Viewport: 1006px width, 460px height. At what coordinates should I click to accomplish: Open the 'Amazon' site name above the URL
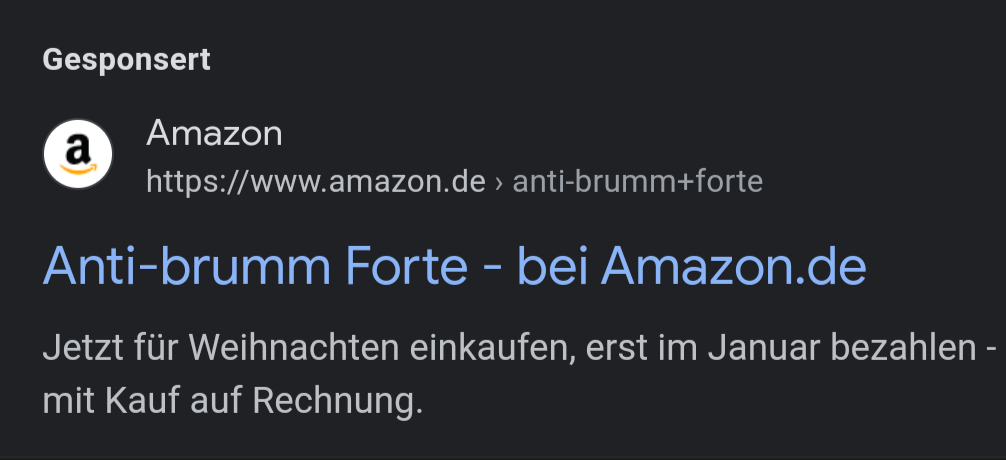[x=214, y=133]
